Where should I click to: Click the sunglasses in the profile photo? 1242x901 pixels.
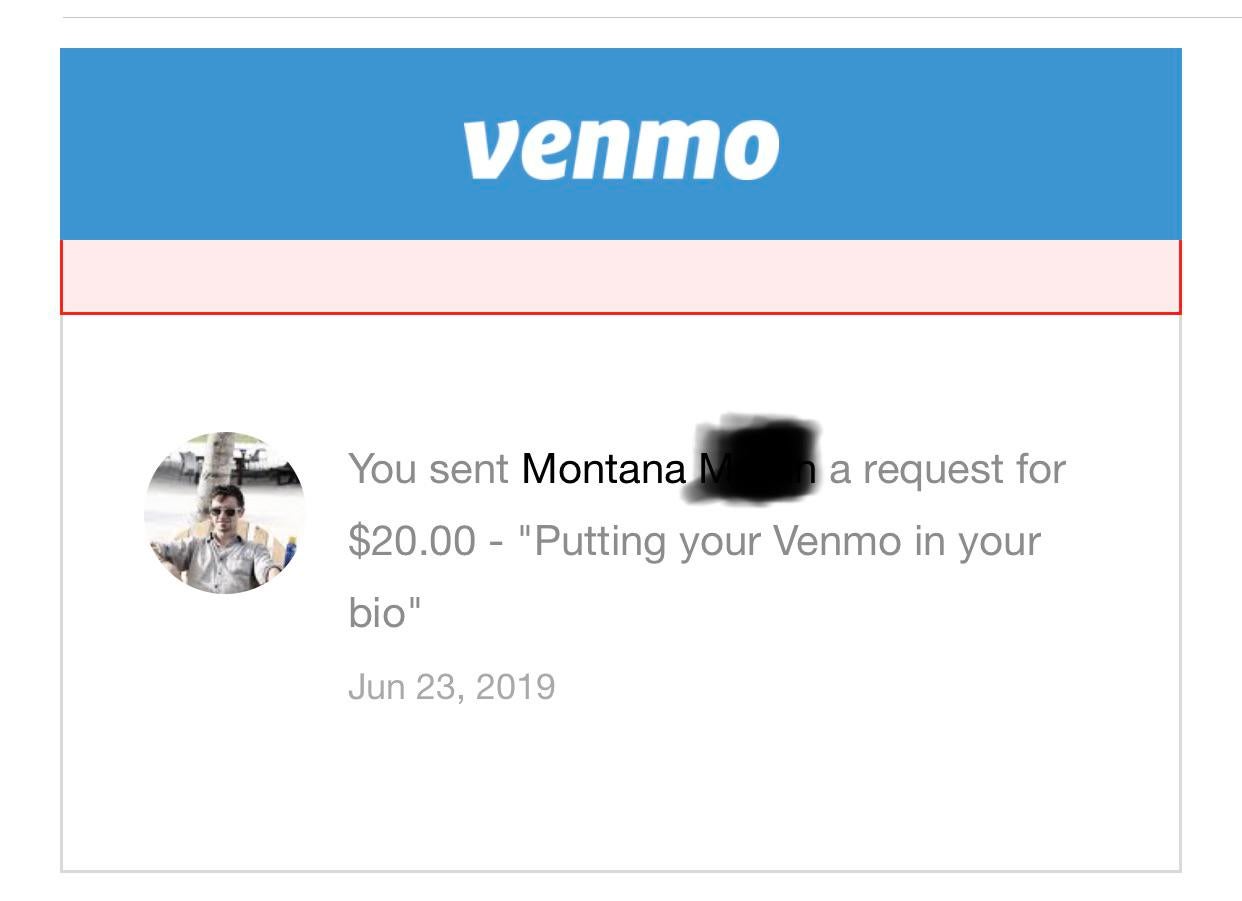coord(224,511)
